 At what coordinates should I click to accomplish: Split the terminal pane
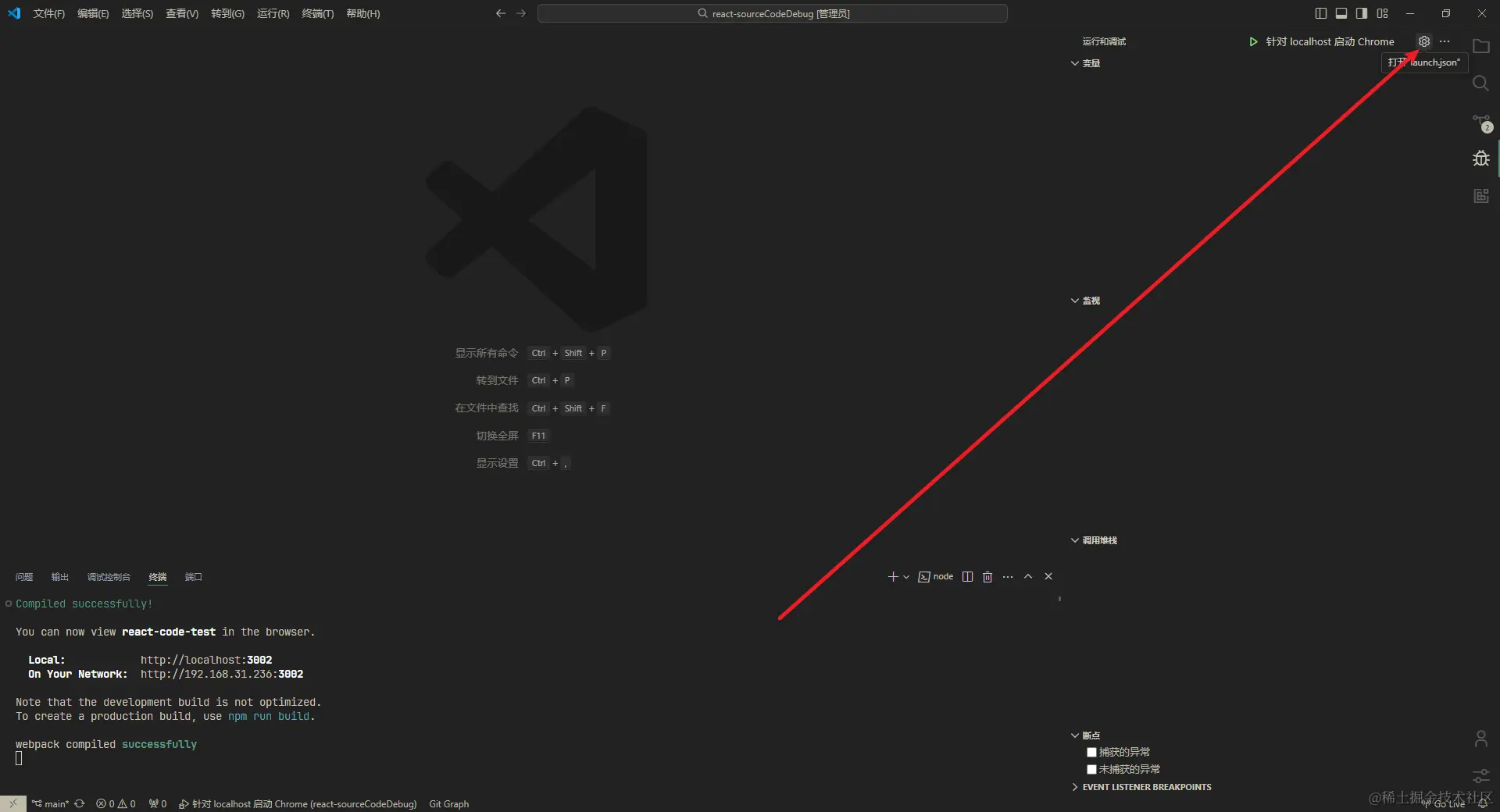967,577
